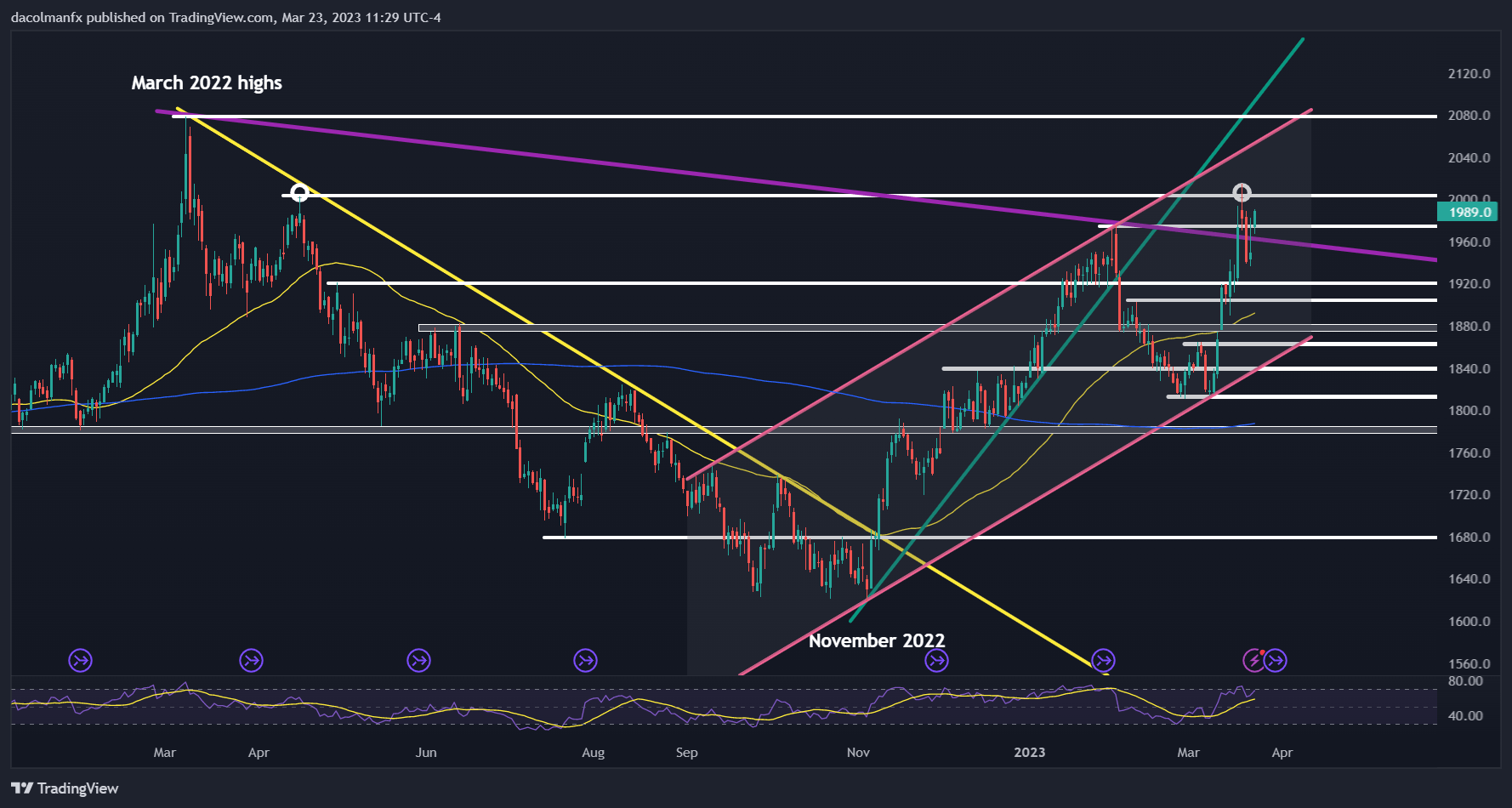Open the event marker above the first Apr label

click(x=251, y=660)
